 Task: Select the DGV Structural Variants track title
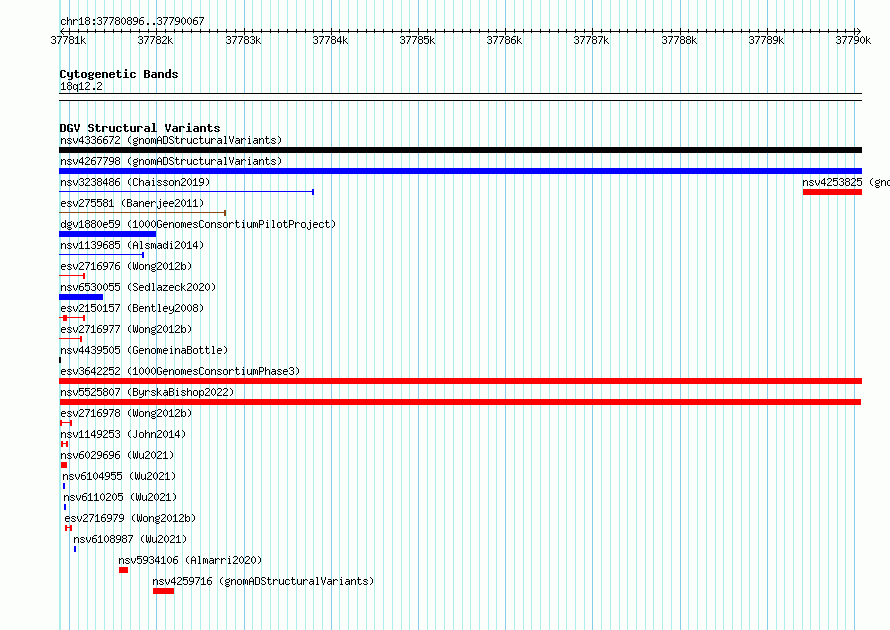[x=140, y=128]
